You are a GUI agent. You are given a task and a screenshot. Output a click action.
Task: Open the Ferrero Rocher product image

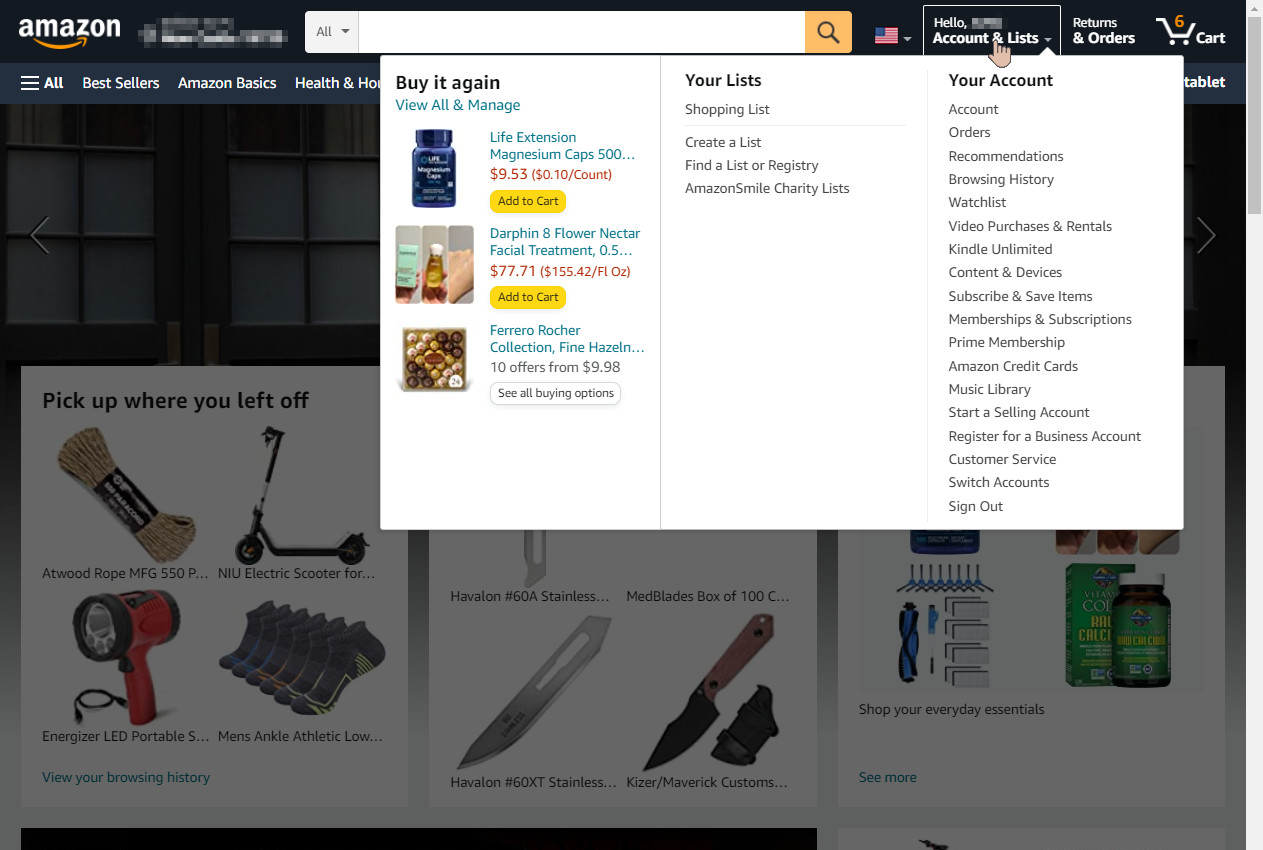coord(435,358)
